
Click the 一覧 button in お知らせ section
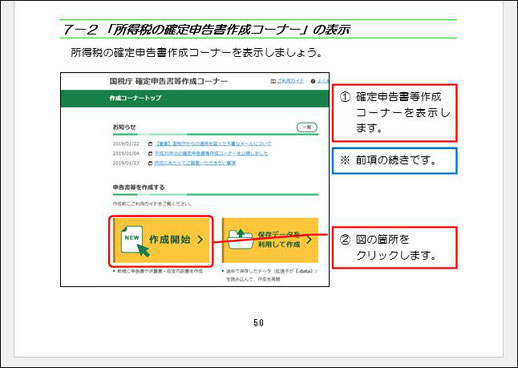point(307,127)
